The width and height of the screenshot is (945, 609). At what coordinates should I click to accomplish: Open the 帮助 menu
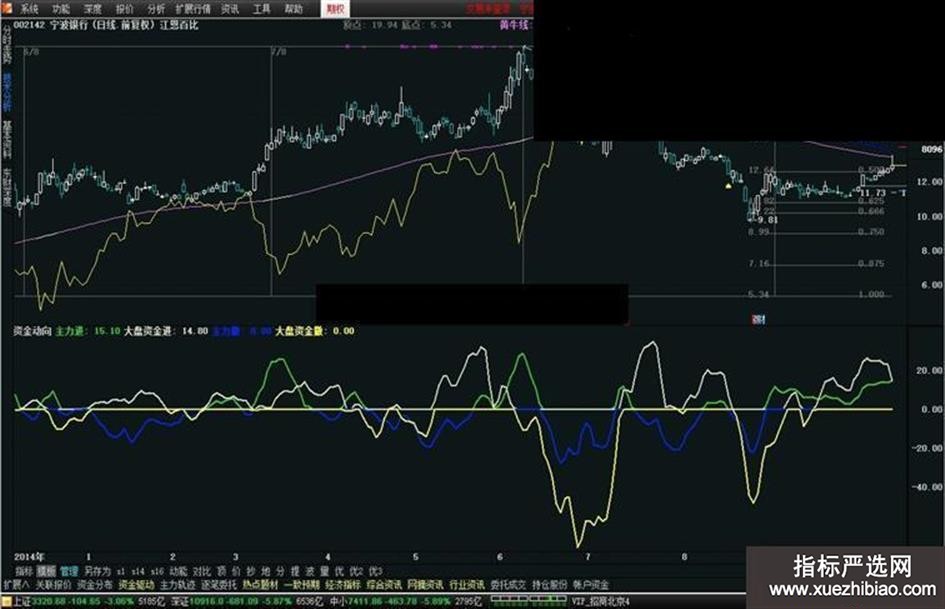pos(294,9)
